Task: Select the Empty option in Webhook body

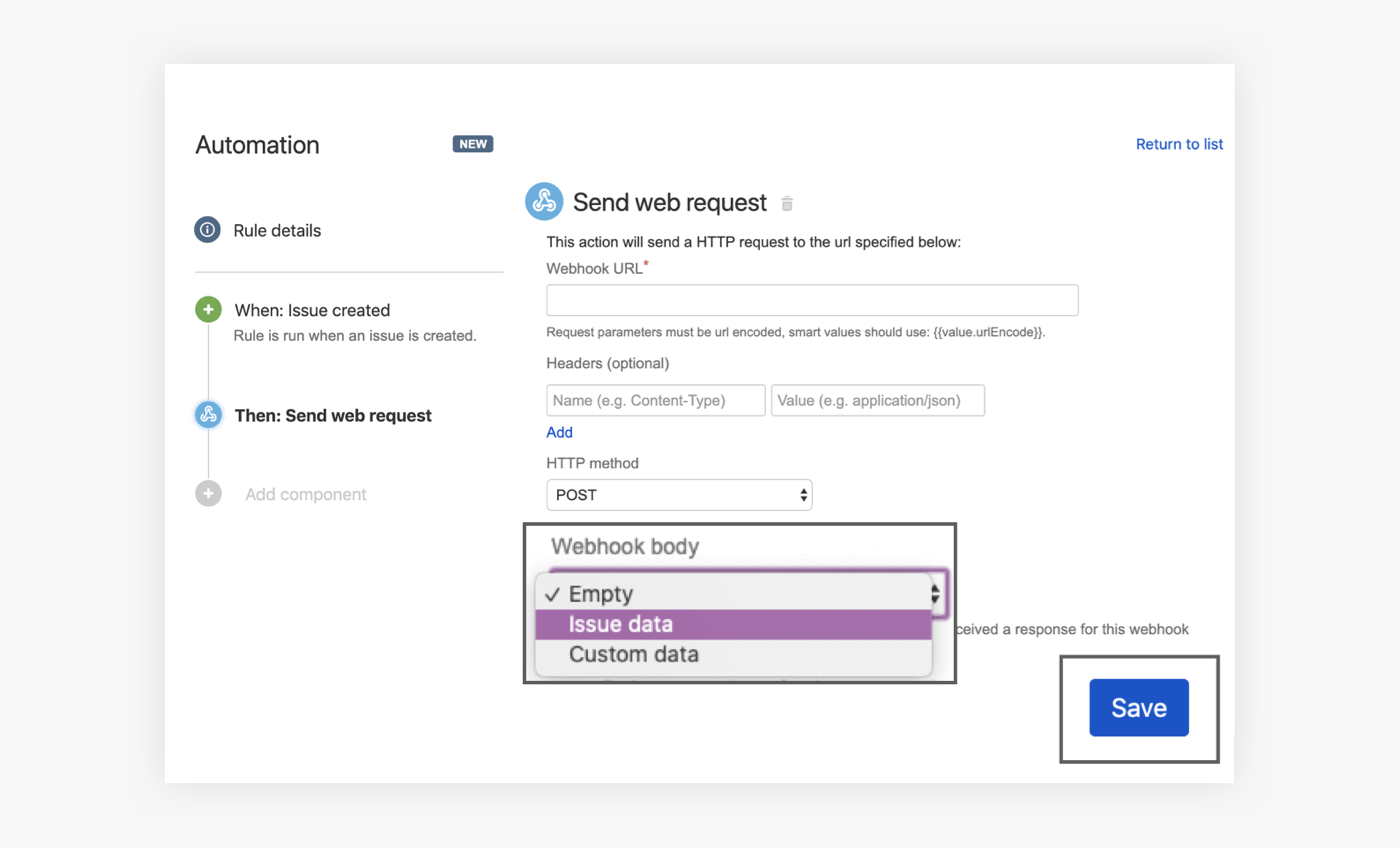Action: [x=601, y=594]
